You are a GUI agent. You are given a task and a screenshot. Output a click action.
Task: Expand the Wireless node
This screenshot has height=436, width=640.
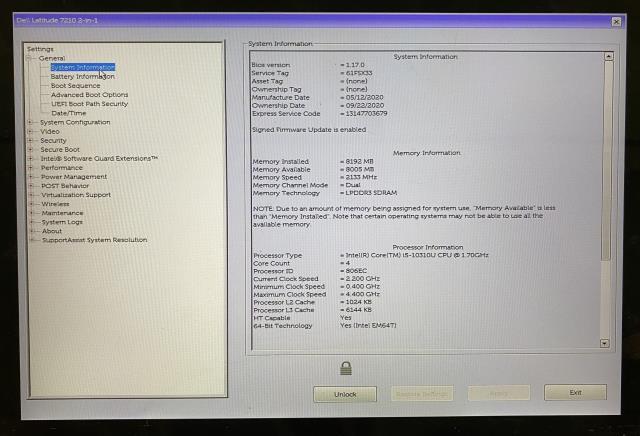point(31,204)
